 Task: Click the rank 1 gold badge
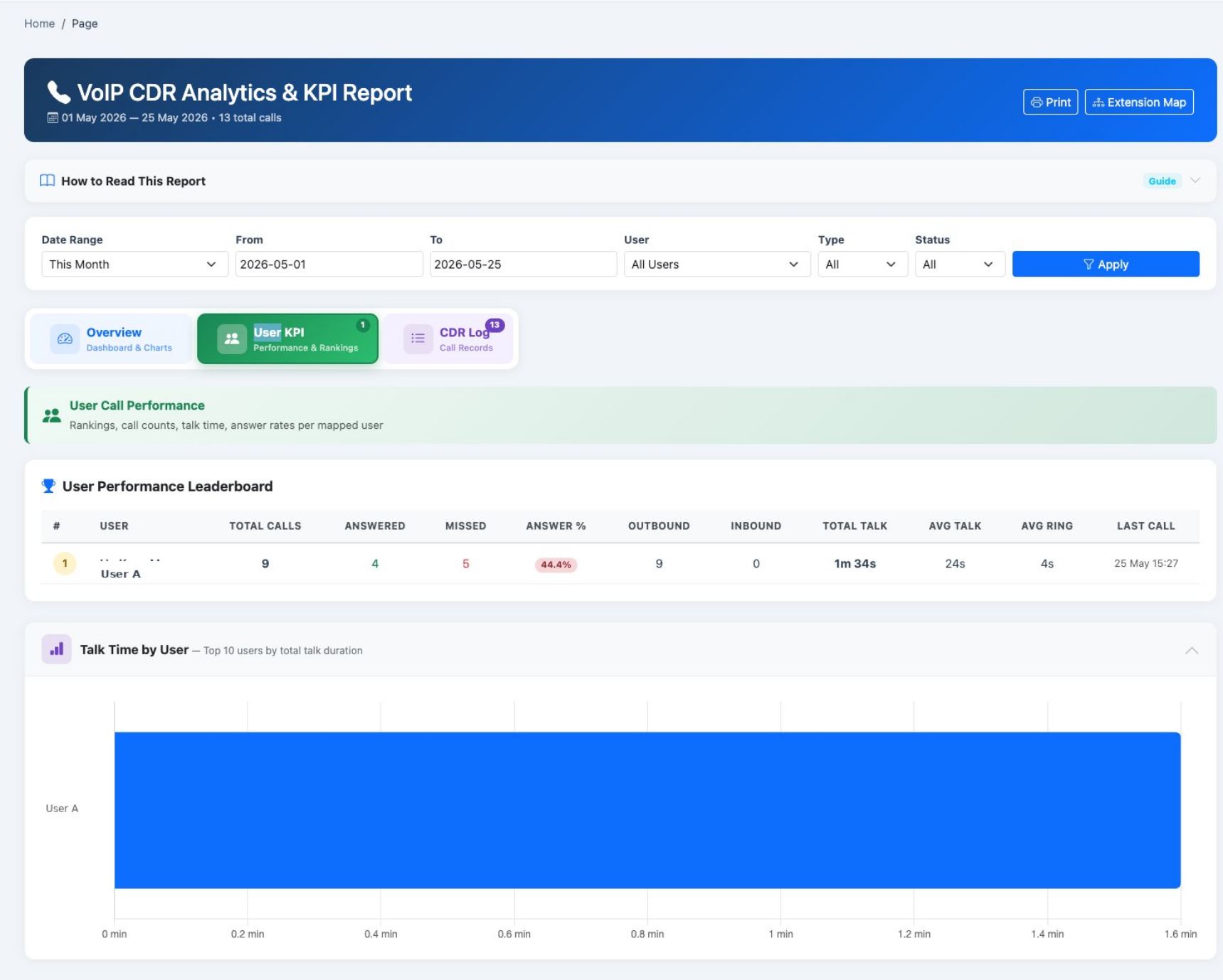[x=65, y=564]
